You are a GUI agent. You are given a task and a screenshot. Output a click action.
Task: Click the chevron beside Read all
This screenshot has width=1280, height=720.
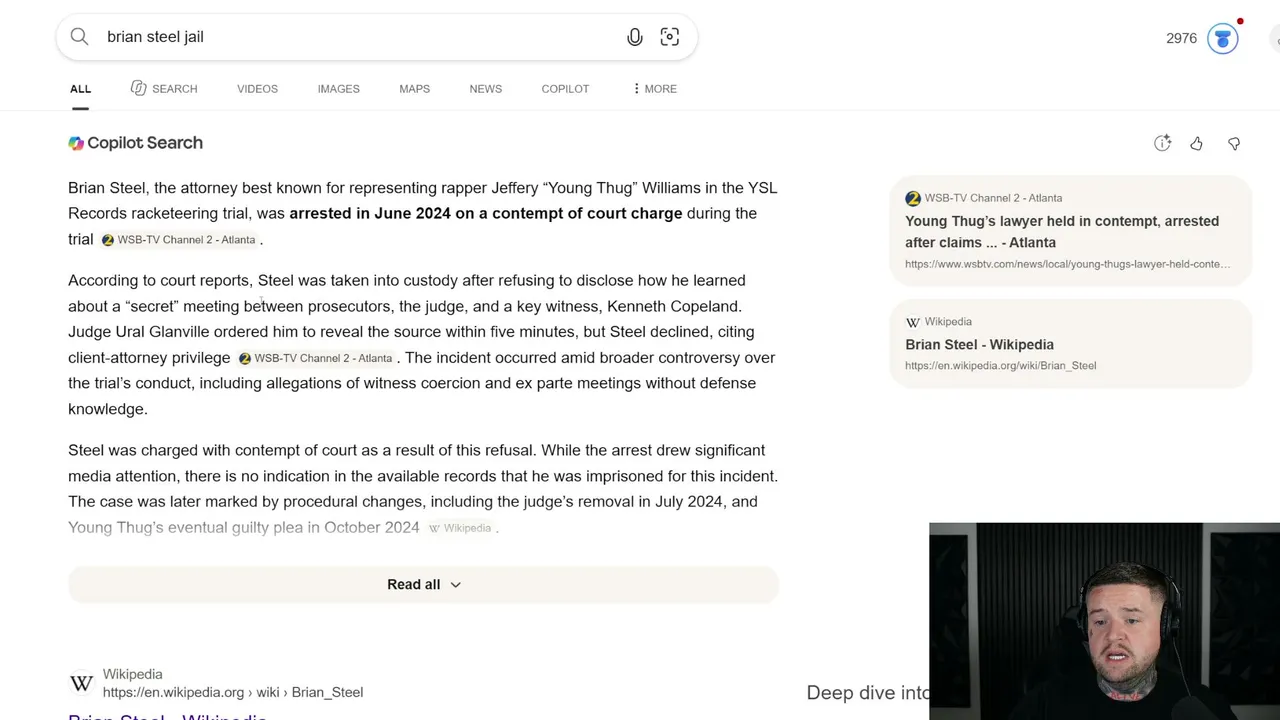tap(455, 585)
